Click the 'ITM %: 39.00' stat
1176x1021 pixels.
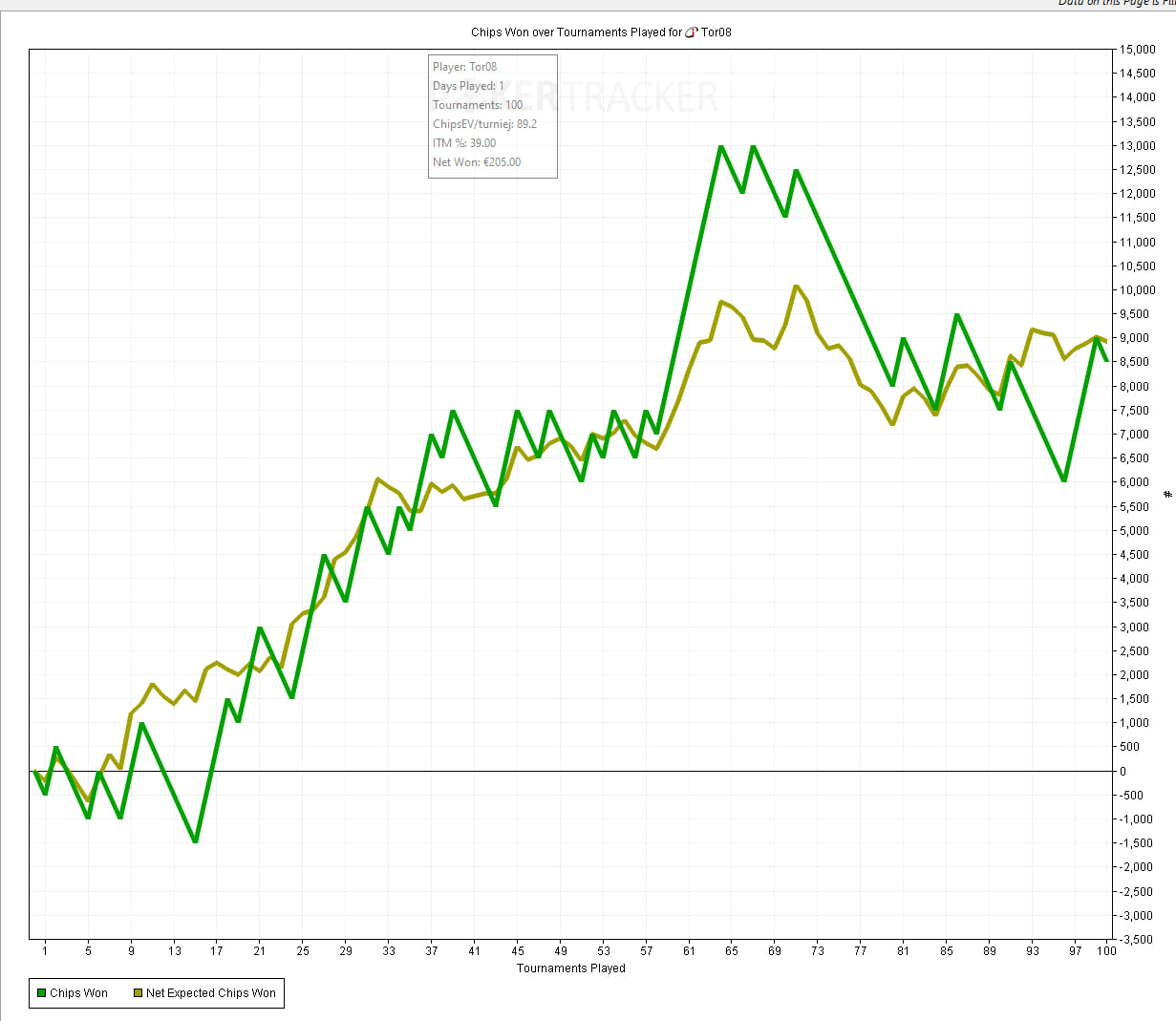pyautogui.click(x=464, y=143)
